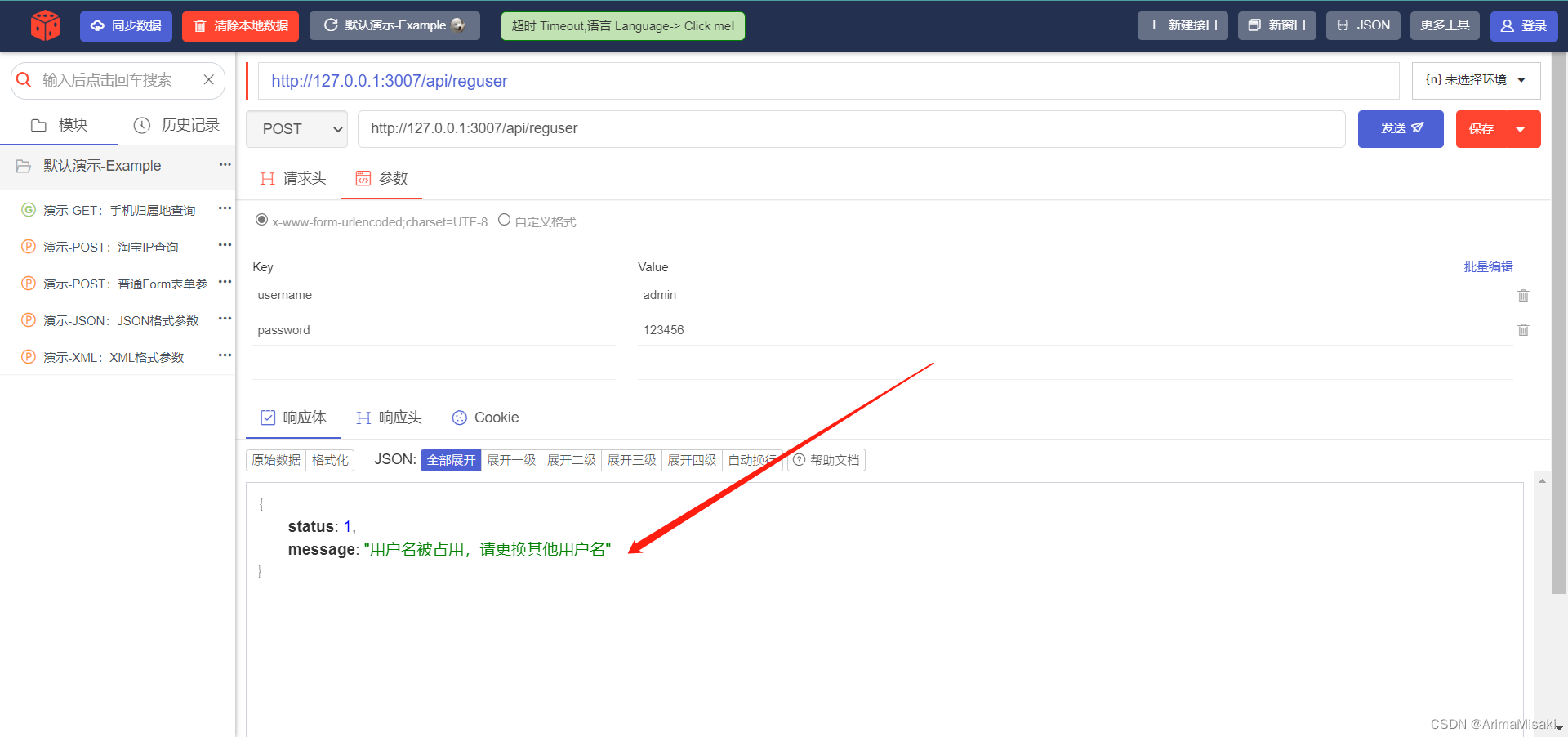Click the G icon of 手机归属地查询
Viewport: 1568px width, 737px height.
click(29, 210)
